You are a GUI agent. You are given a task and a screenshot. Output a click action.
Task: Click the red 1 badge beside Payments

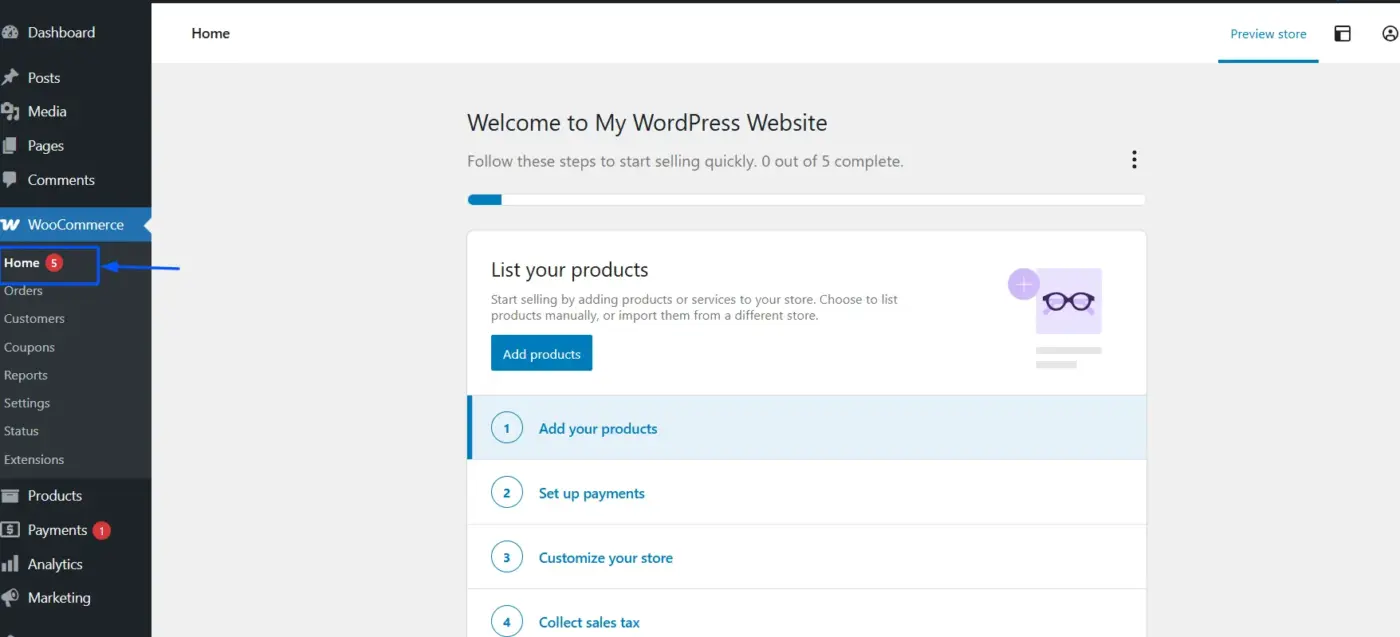(x=101, y=530)
